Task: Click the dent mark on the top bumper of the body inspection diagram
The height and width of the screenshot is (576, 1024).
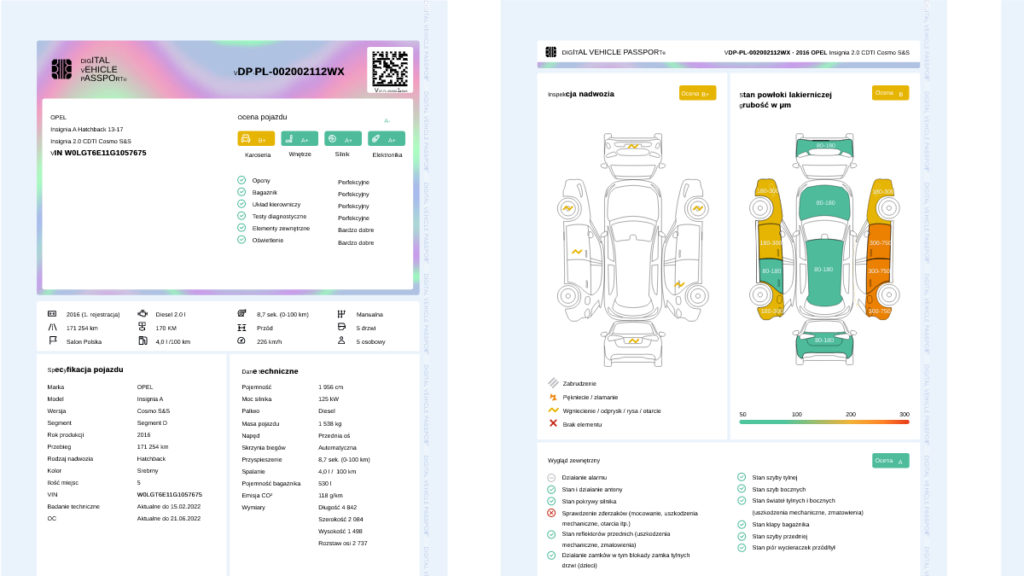Action: point(633,146)
